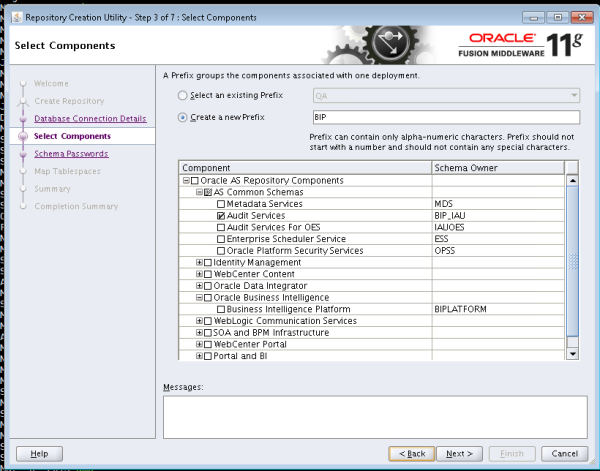
Task: Click the component table scrollbar thumb
Action: click(572, 262)
